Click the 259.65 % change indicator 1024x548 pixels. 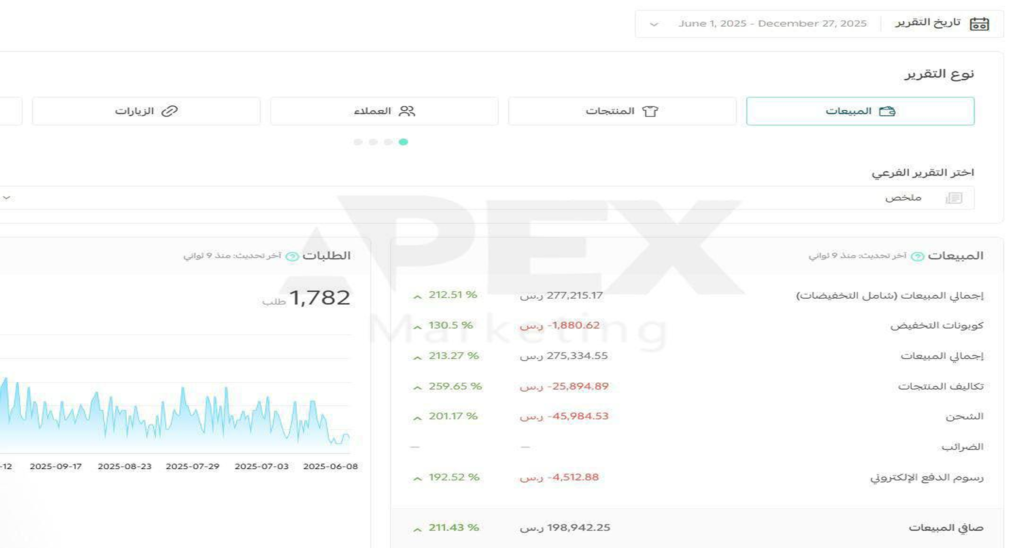pyautogui.click(x=447, y=387)
